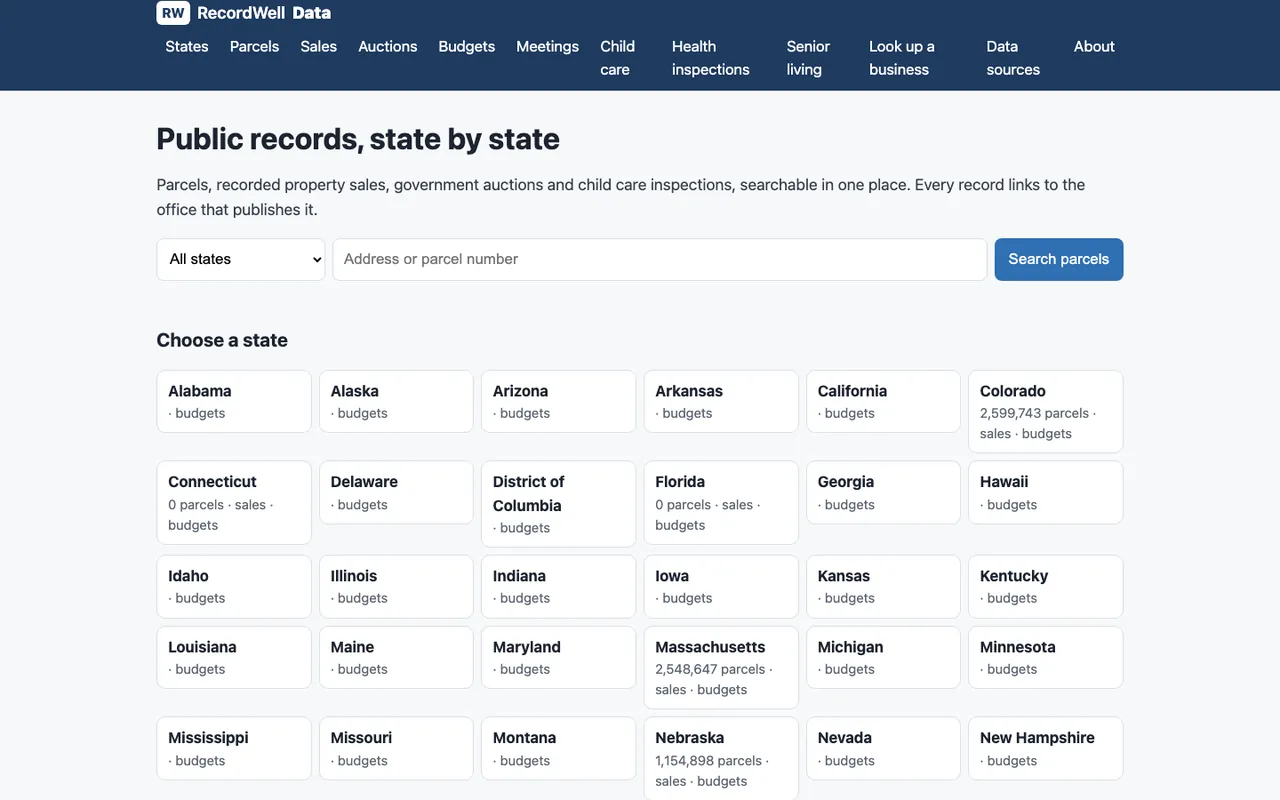Focus the address or parcel number field
This screenshot has height=800, width=1280.
point(660,259)
